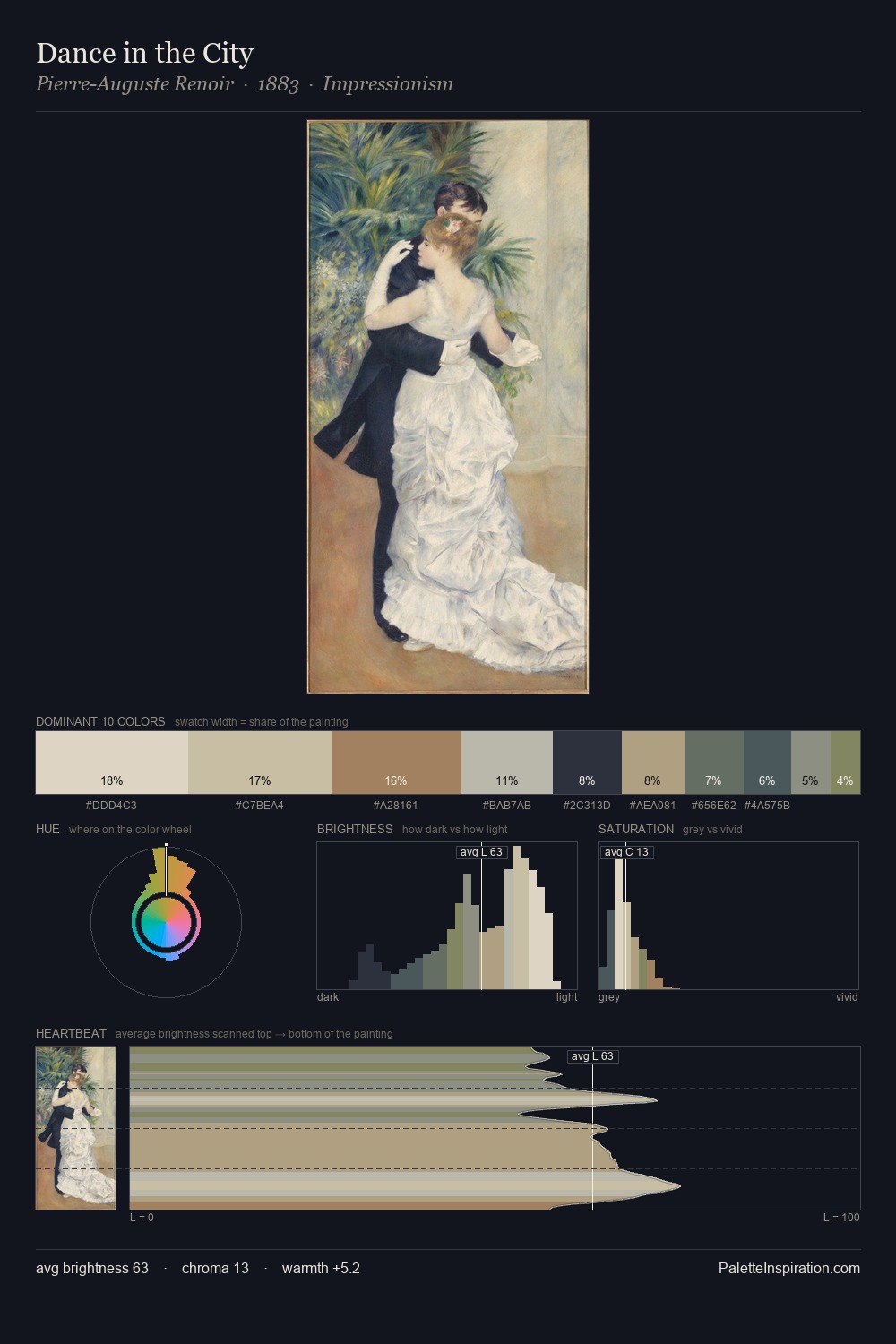This screenshot has width=896, height=1344.
Task: Click 'swatch width = share of the painting' caption
Action: (262, 722)
